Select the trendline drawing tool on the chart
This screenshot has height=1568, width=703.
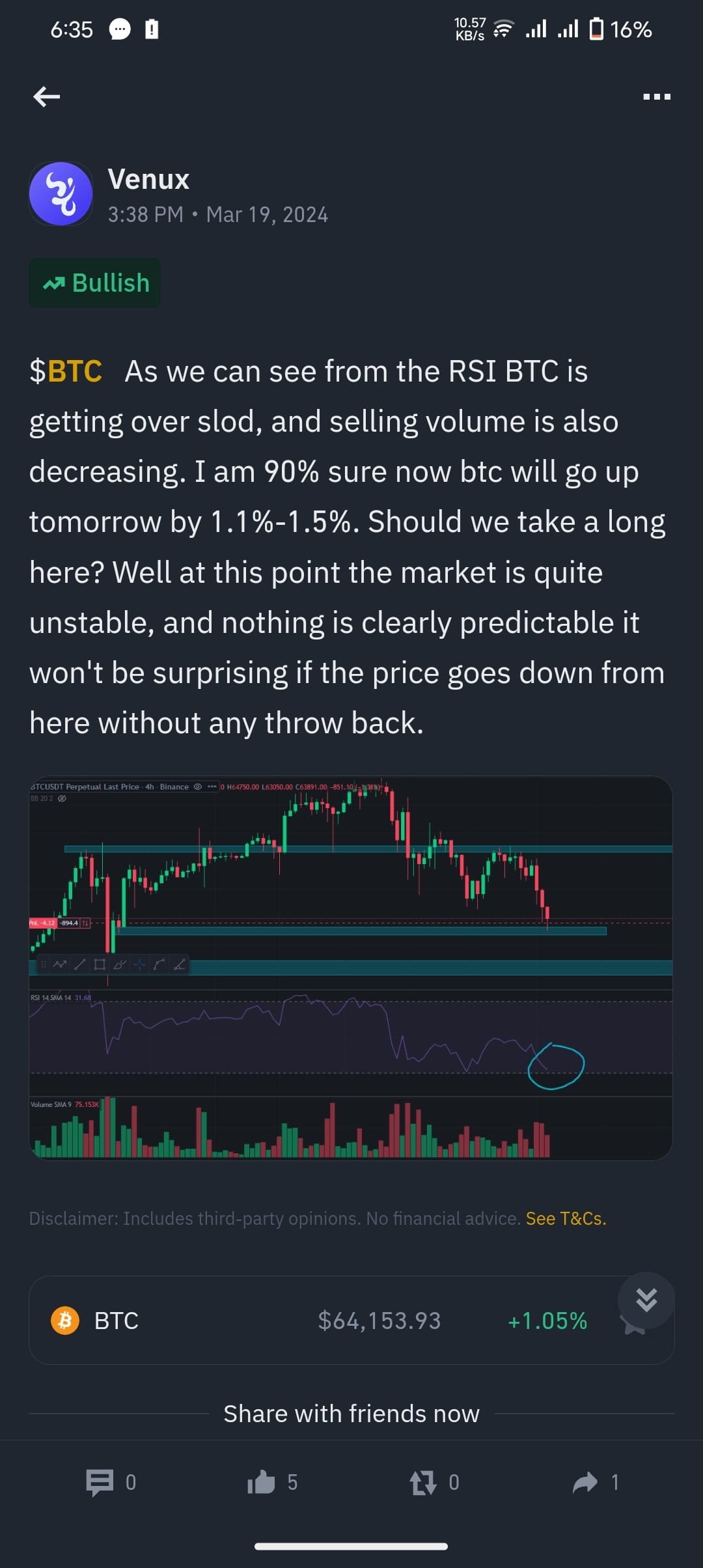(79, 964)
